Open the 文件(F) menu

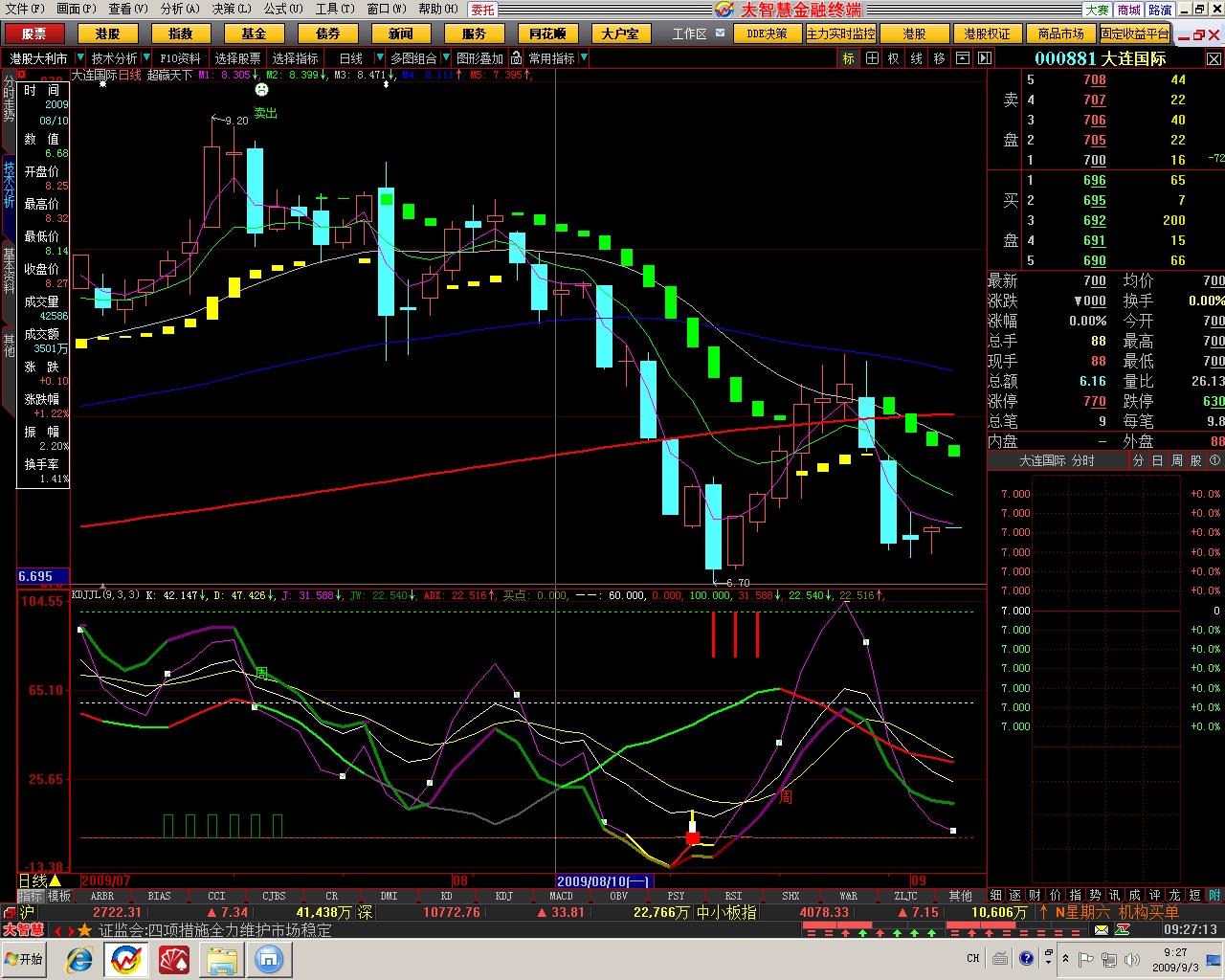24,9
